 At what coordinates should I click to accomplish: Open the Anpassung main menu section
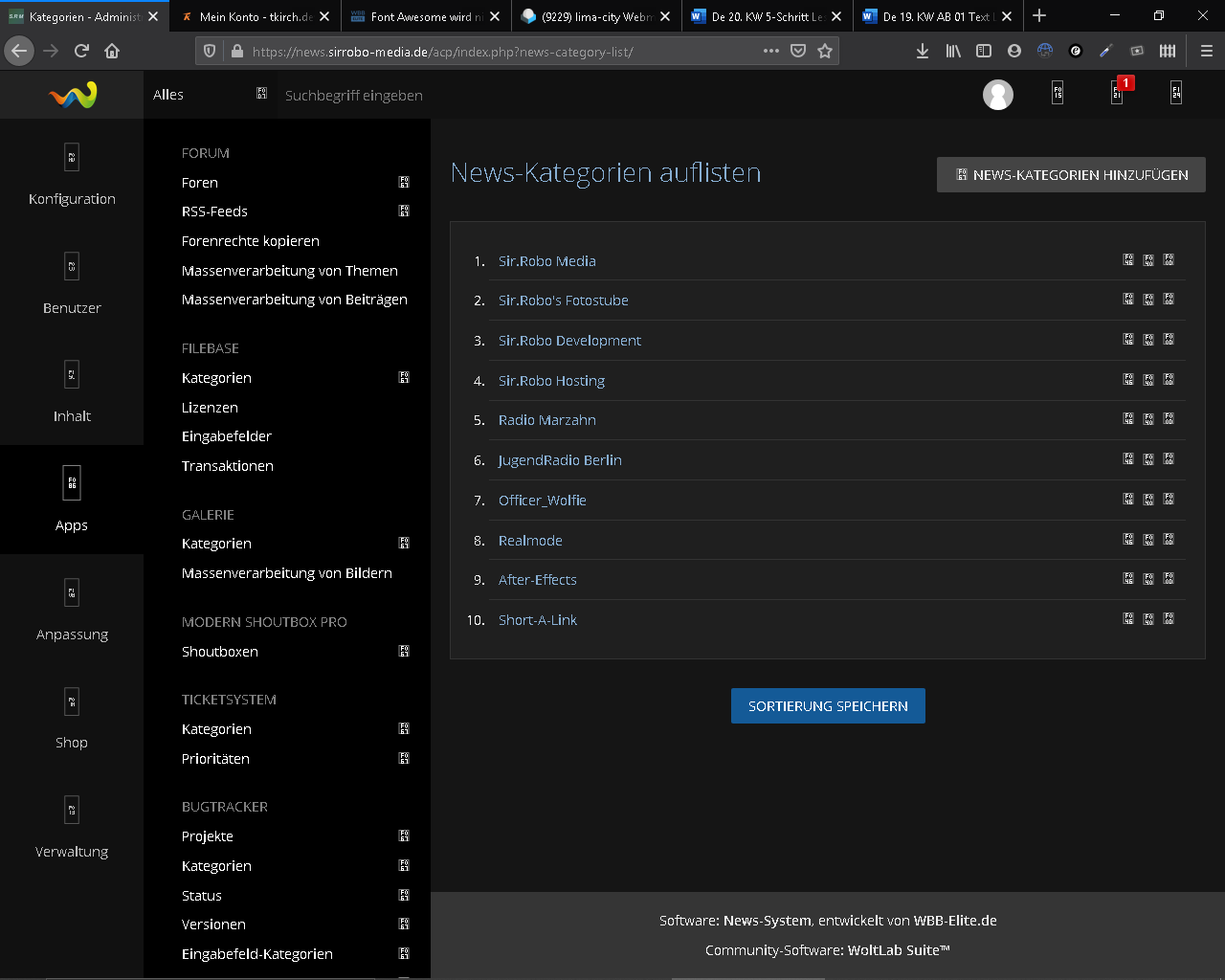pos(72,609)
